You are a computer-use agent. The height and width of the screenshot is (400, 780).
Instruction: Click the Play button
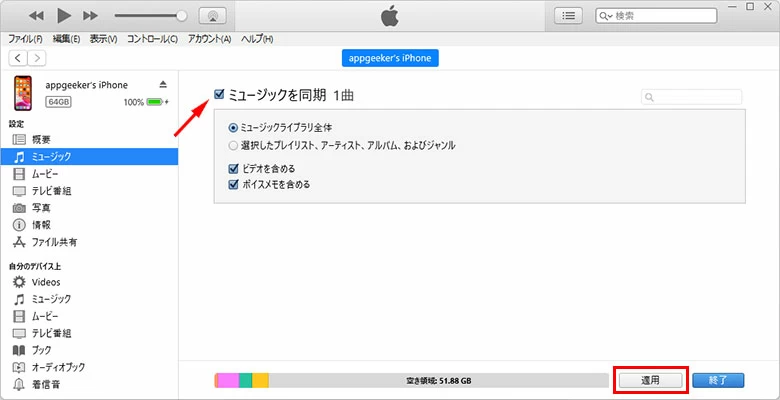pos(64,16)
